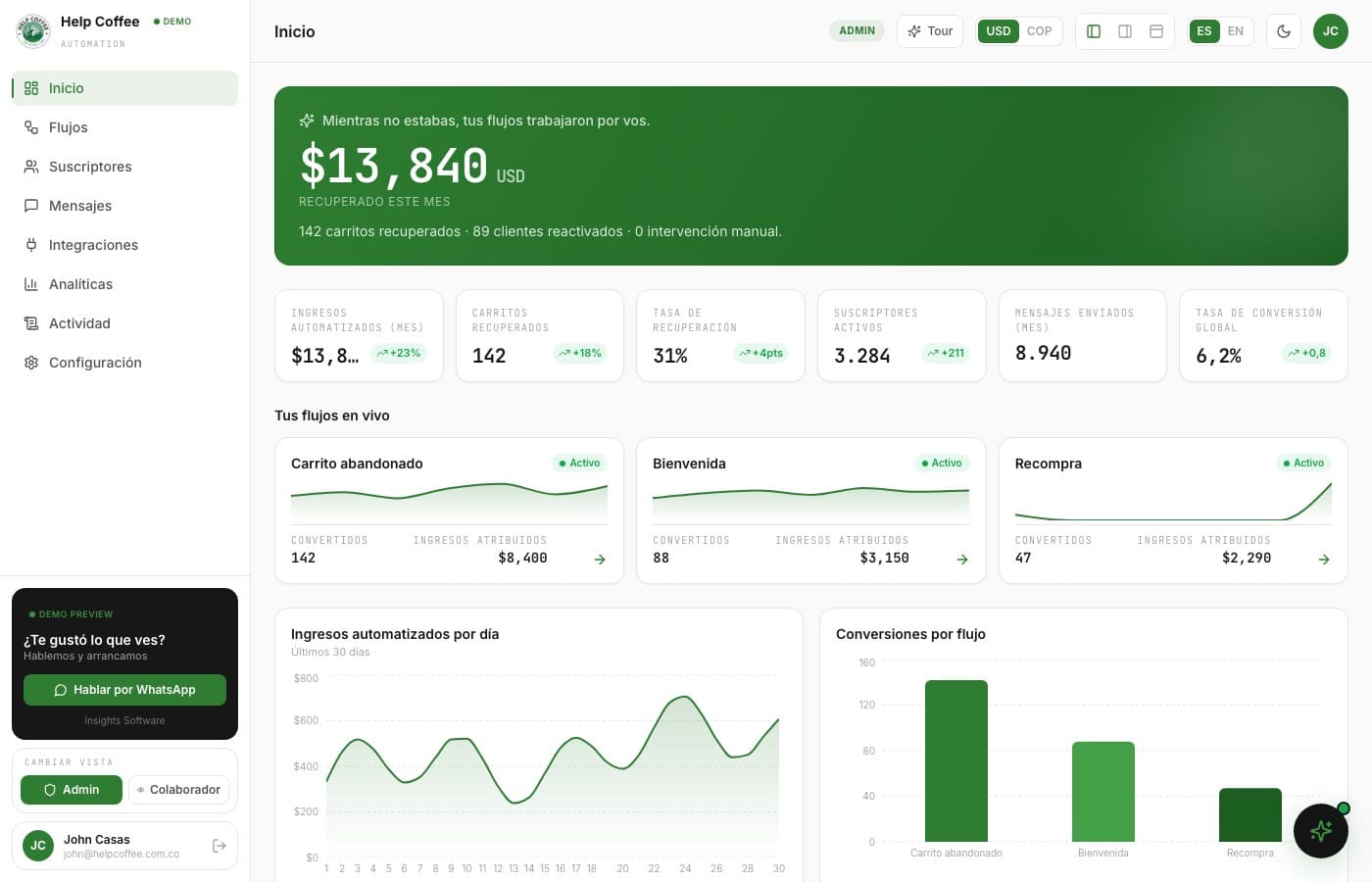Select the top bar layout icon
The image size is (1372, 882).
pos(1156,31)
